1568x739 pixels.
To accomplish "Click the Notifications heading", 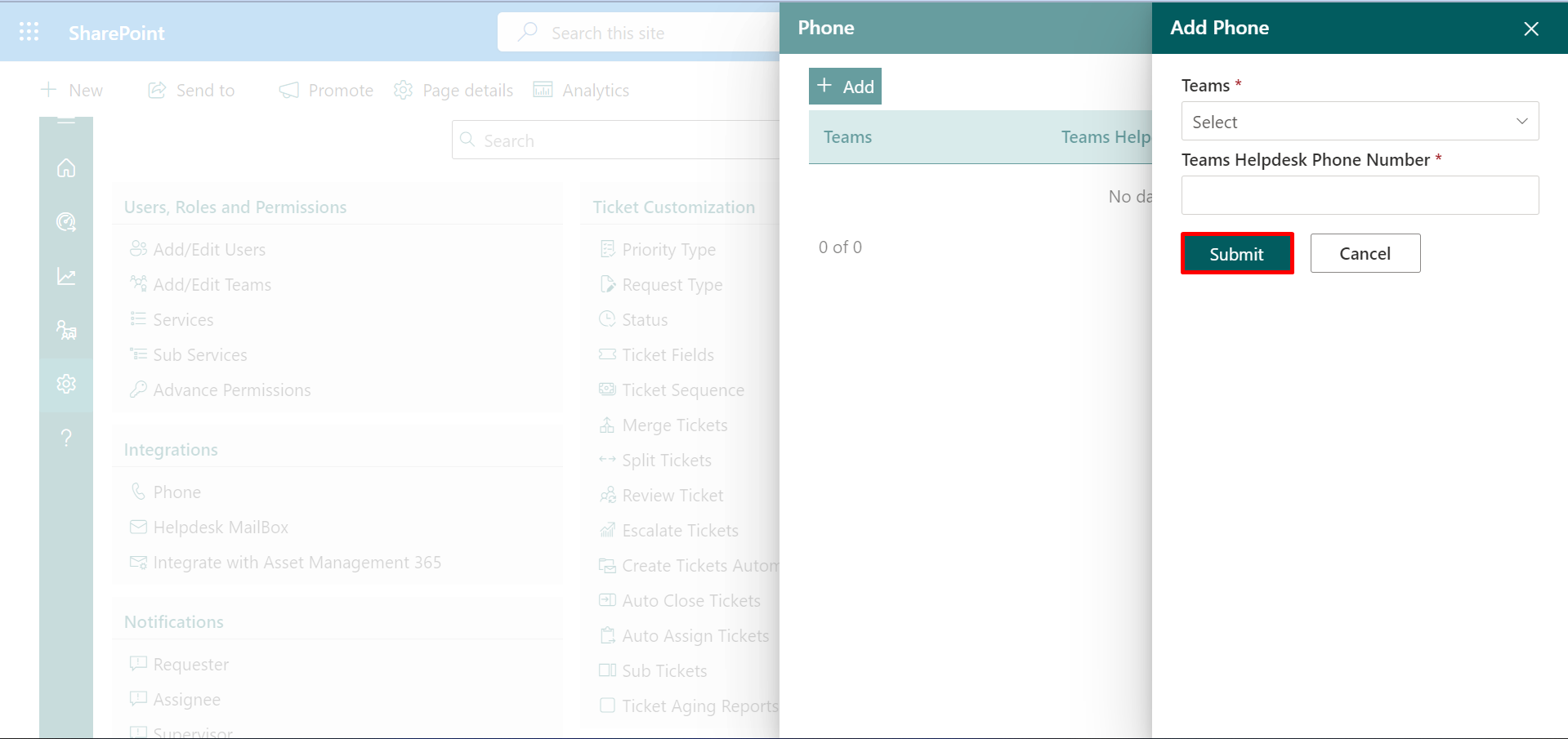I will tap(174, 621).
